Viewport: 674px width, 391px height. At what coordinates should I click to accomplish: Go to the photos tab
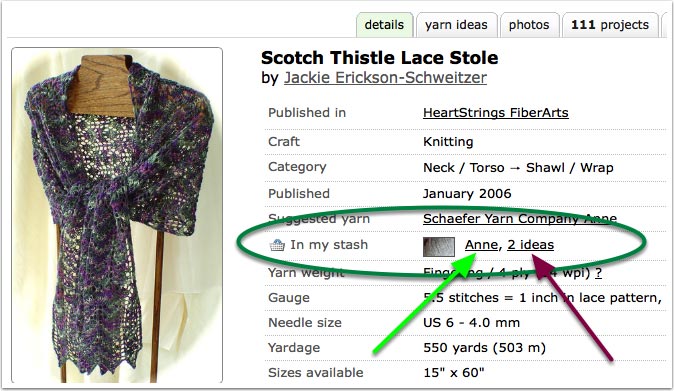529,25
